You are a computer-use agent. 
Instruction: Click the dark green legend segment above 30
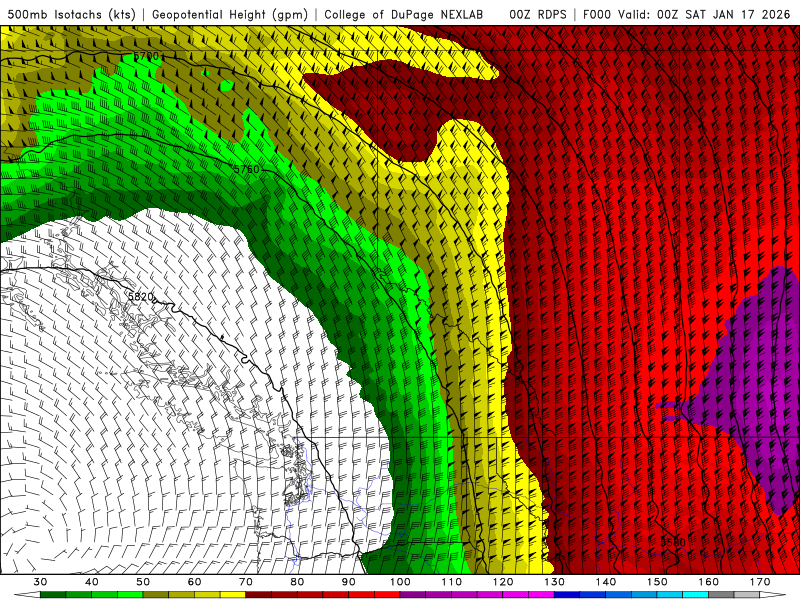click(53, 595)
